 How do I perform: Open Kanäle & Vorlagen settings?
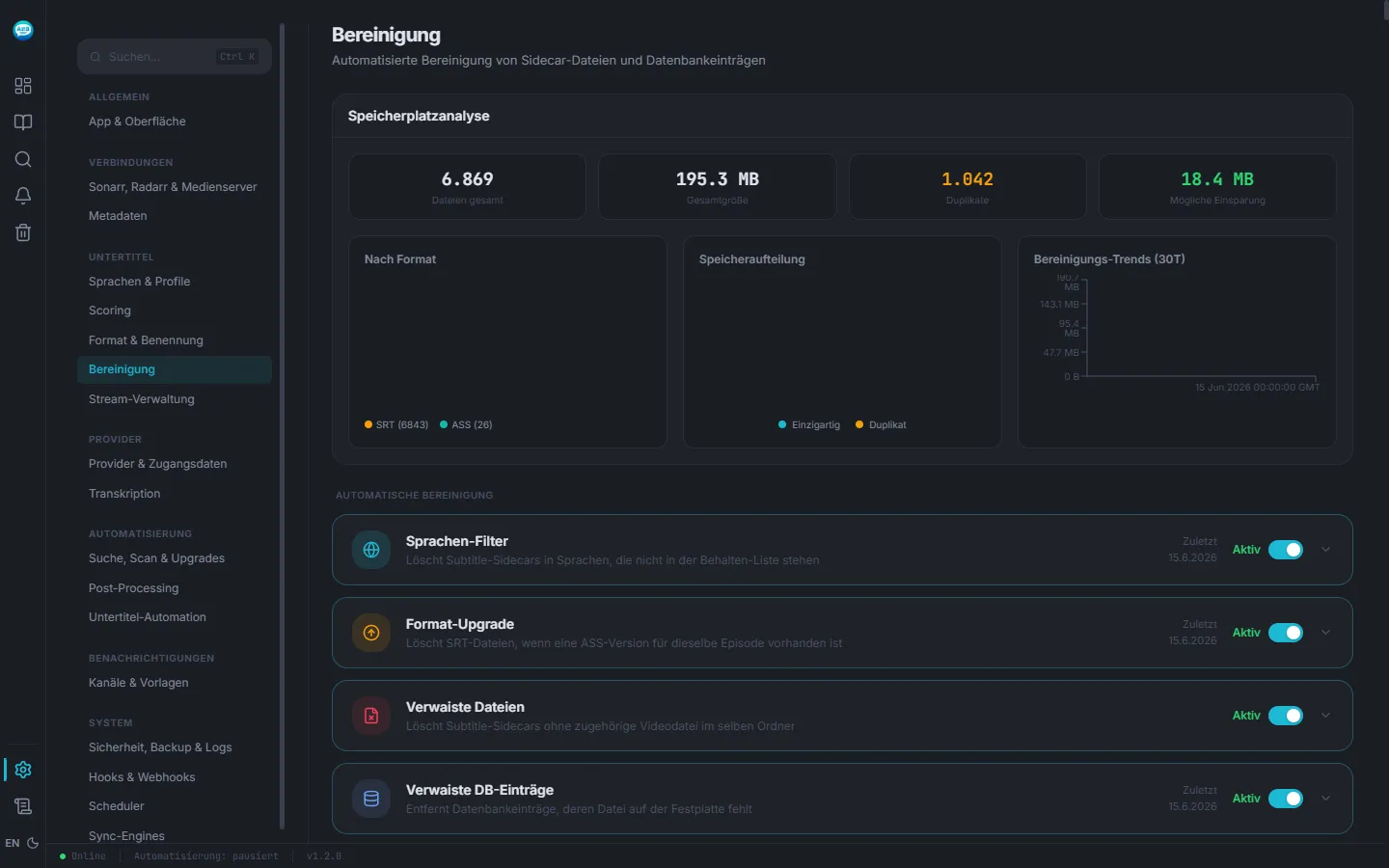click(x=175, y=683)
